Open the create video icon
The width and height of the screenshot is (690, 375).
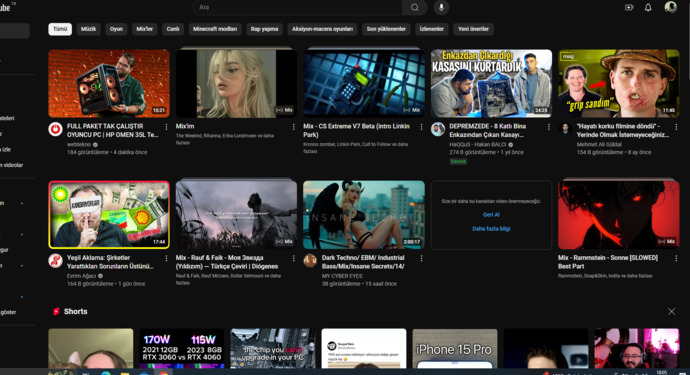[x=629, y=7]
